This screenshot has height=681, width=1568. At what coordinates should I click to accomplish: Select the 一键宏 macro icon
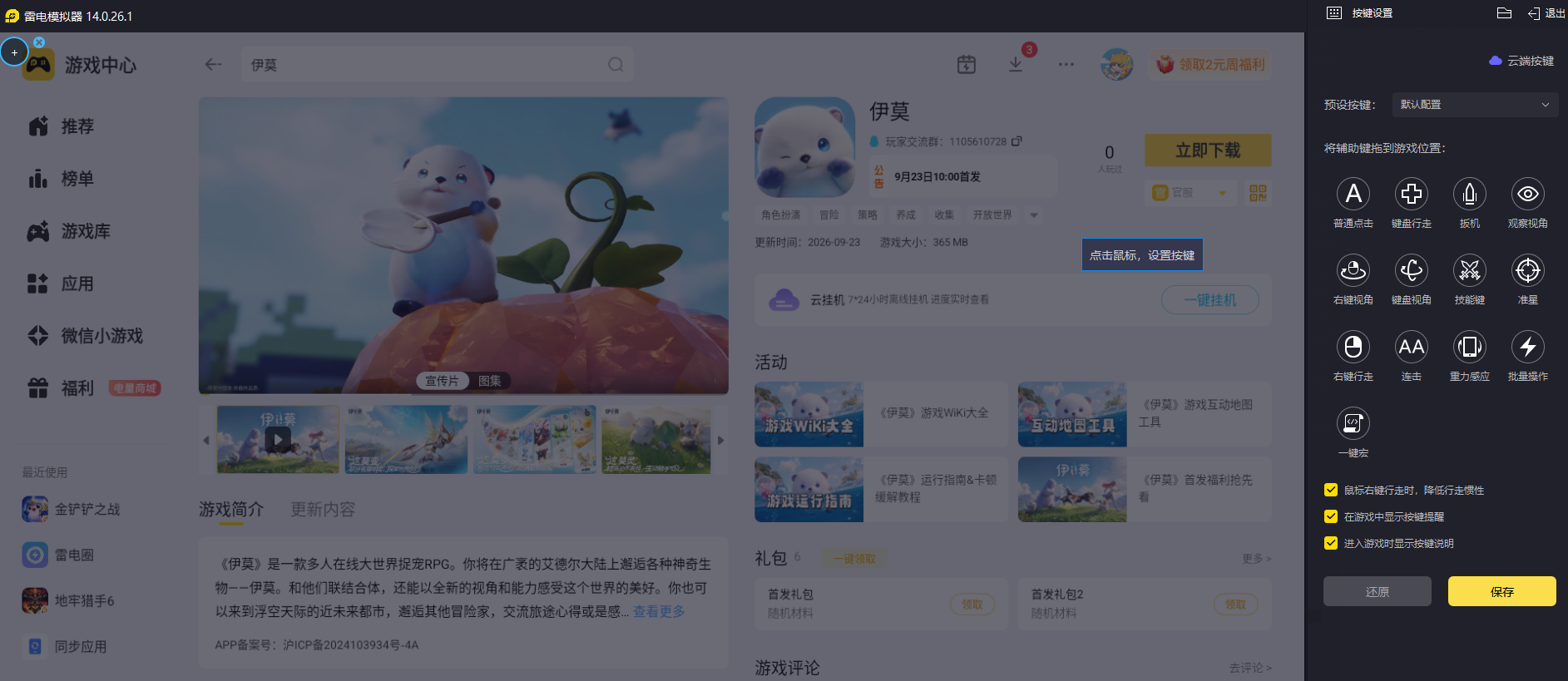click(1353, 423)
